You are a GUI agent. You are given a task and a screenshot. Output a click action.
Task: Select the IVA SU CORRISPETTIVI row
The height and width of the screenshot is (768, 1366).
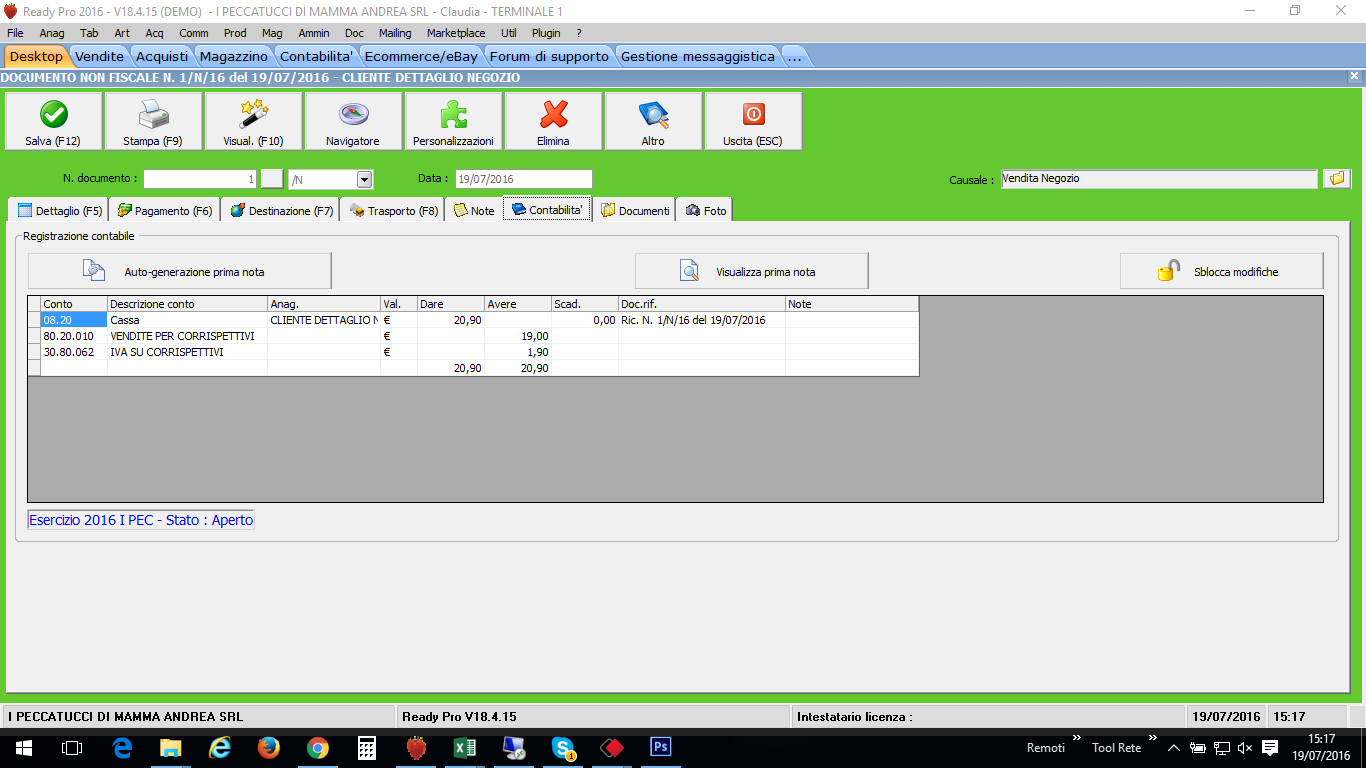point(472,352)
